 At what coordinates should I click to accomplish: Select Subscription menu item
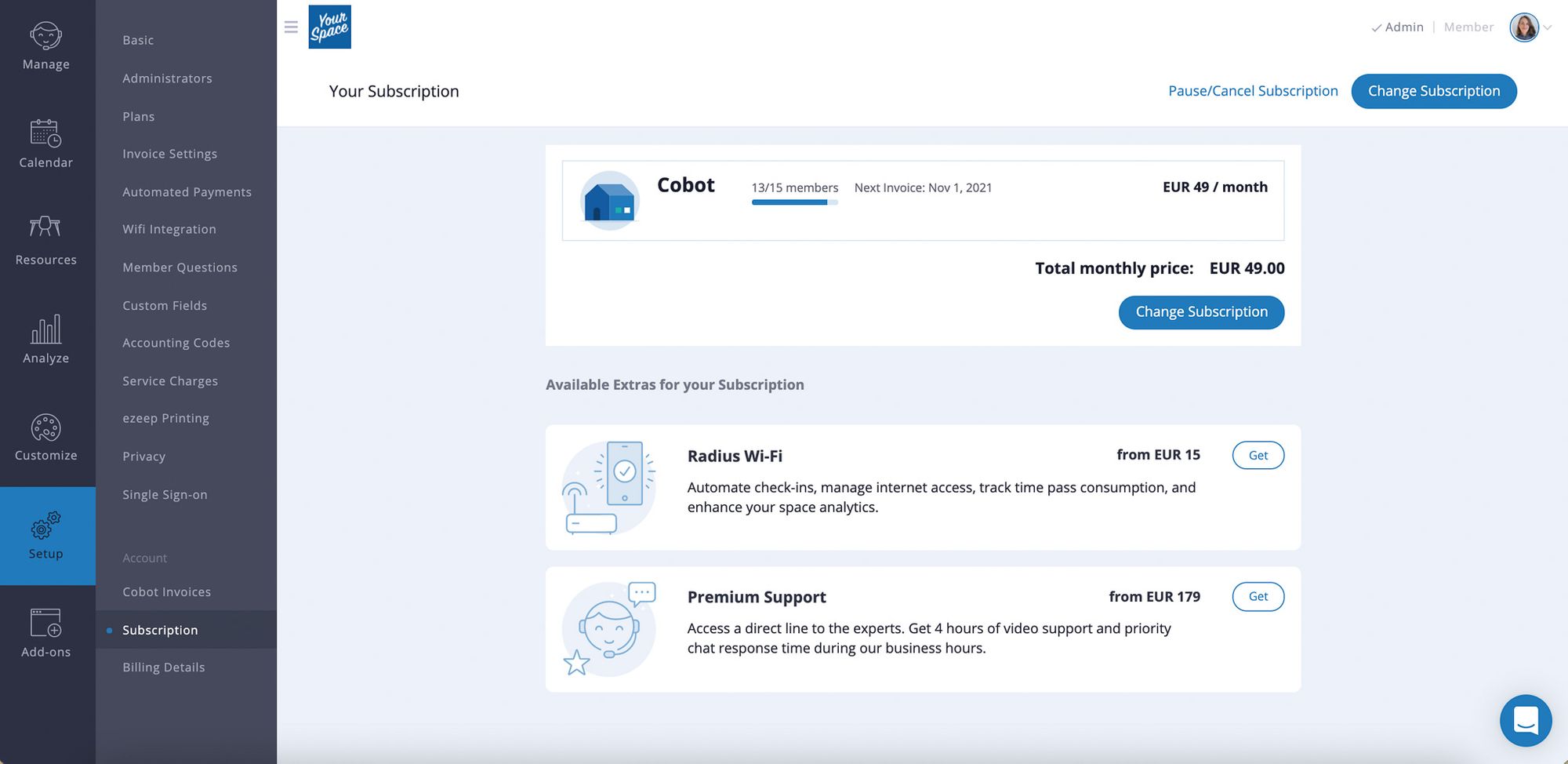coord(186,630)
